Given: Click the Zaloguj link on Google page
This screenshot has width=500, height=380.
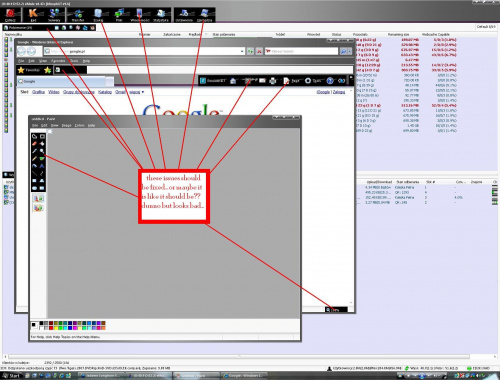Looking at the screenshot, I should coord(339,92).
